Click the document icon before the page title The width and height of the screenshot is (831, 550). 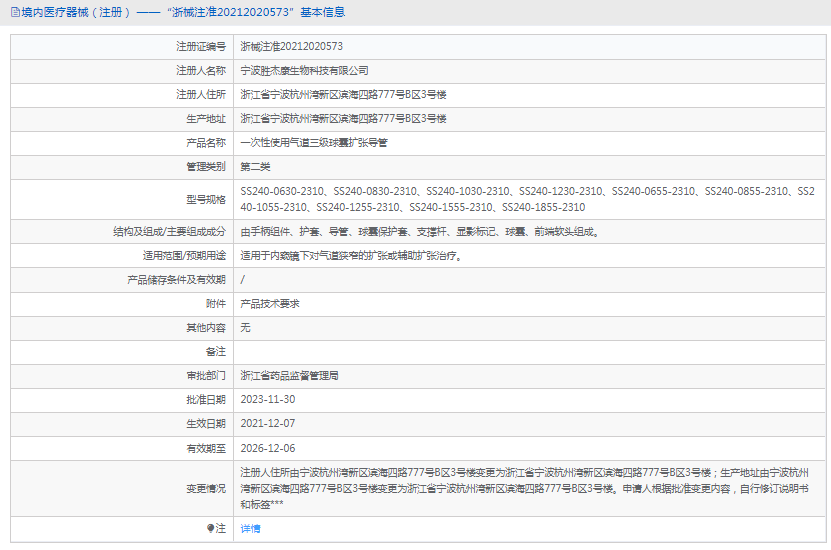coord(15,12)
